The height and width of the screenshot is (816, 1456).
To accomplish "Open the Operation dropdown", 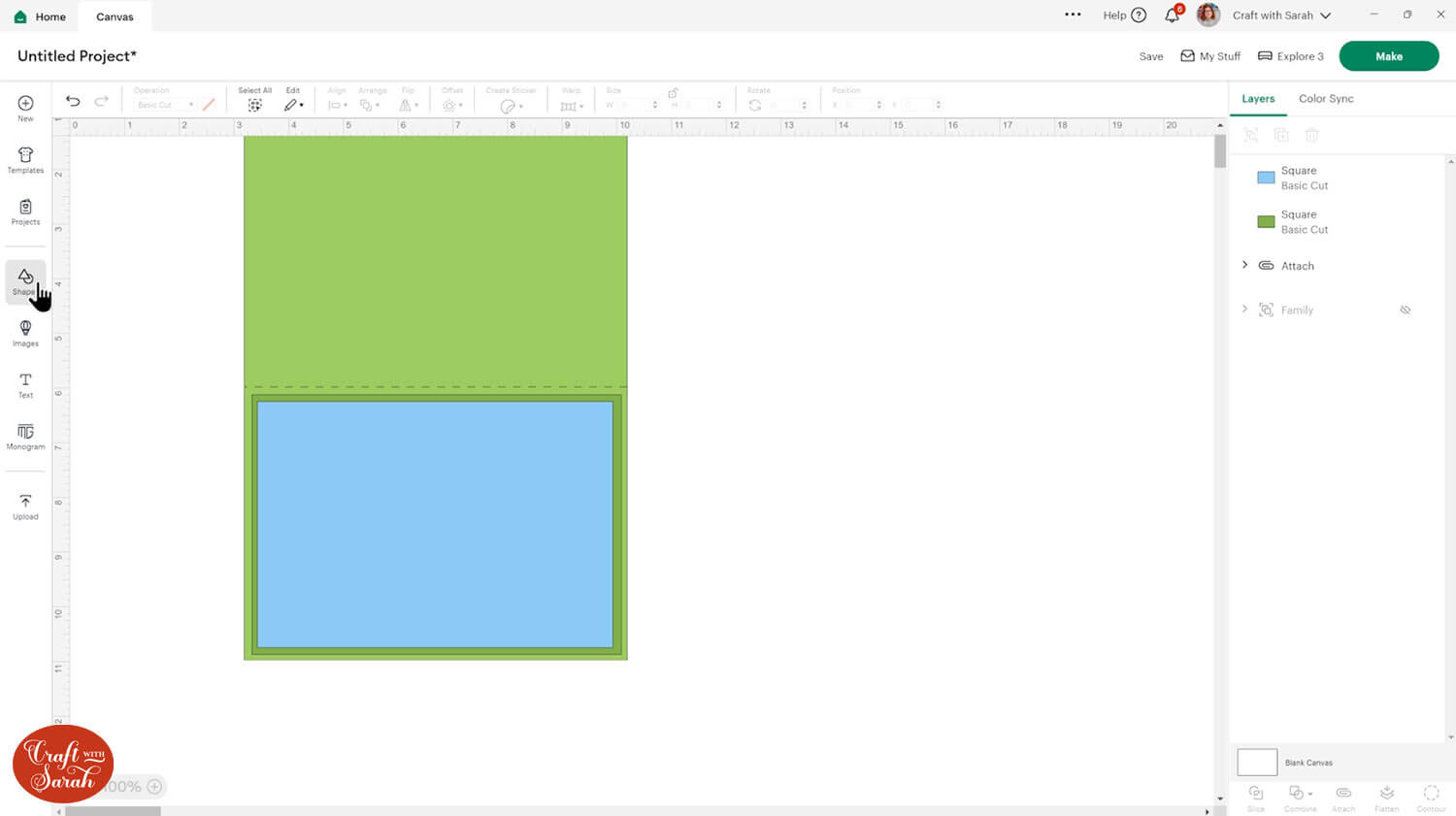I will [165, 105].
